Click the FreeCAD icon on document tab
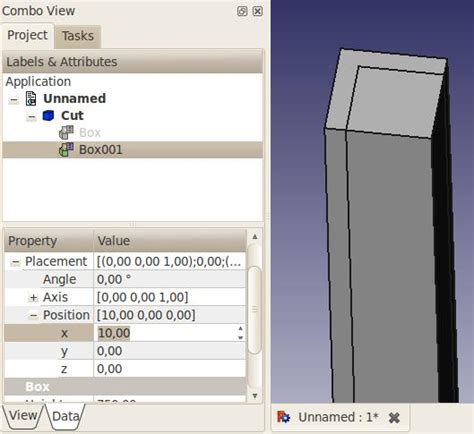 coord(283,417)
